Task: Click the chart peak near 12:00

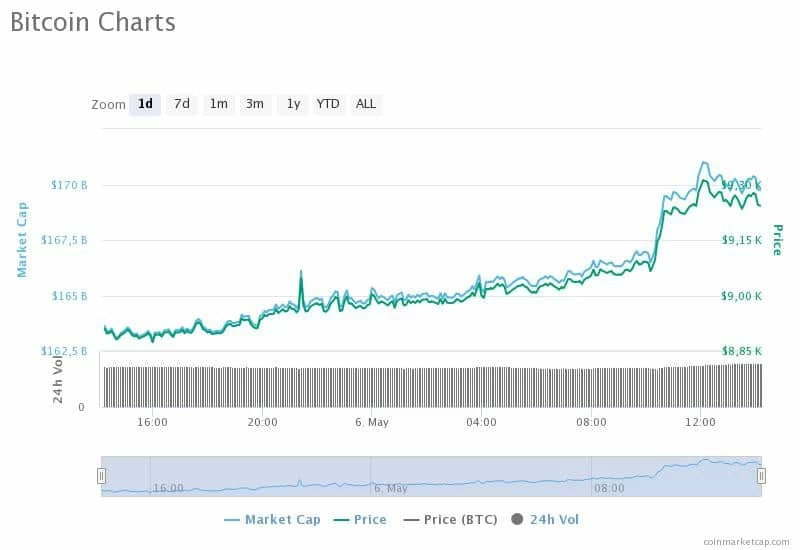Action: (x=705, y=163)
